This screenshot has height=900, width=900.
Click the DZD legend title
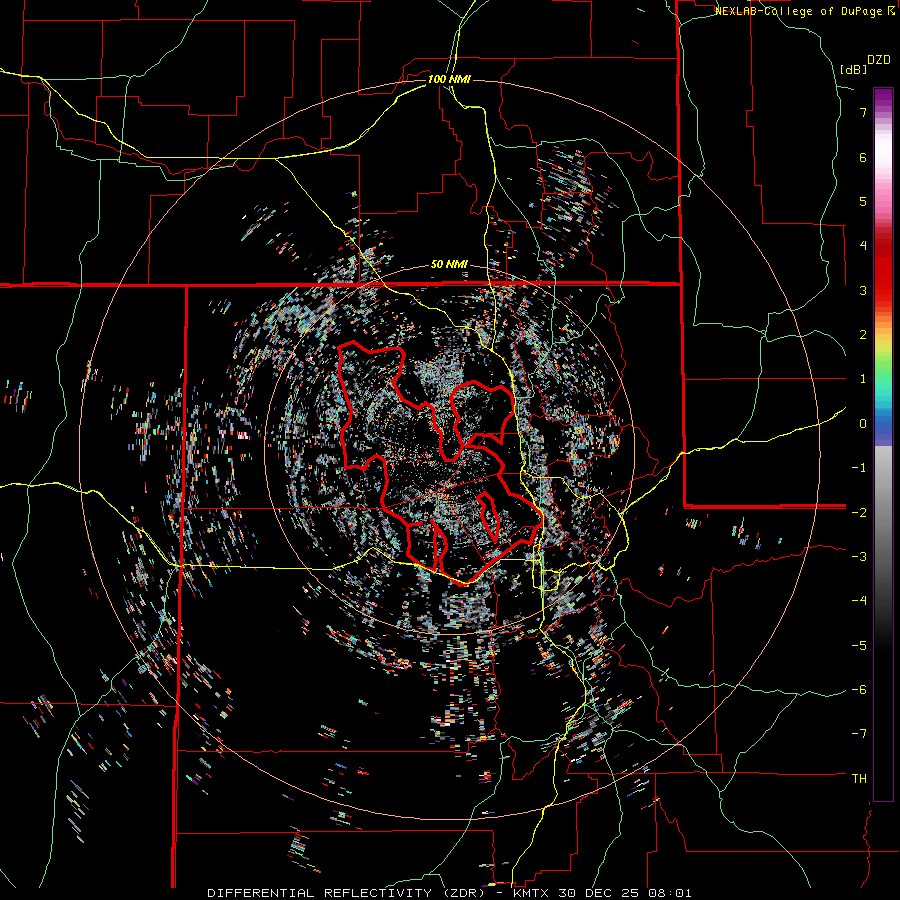(879, 60)
